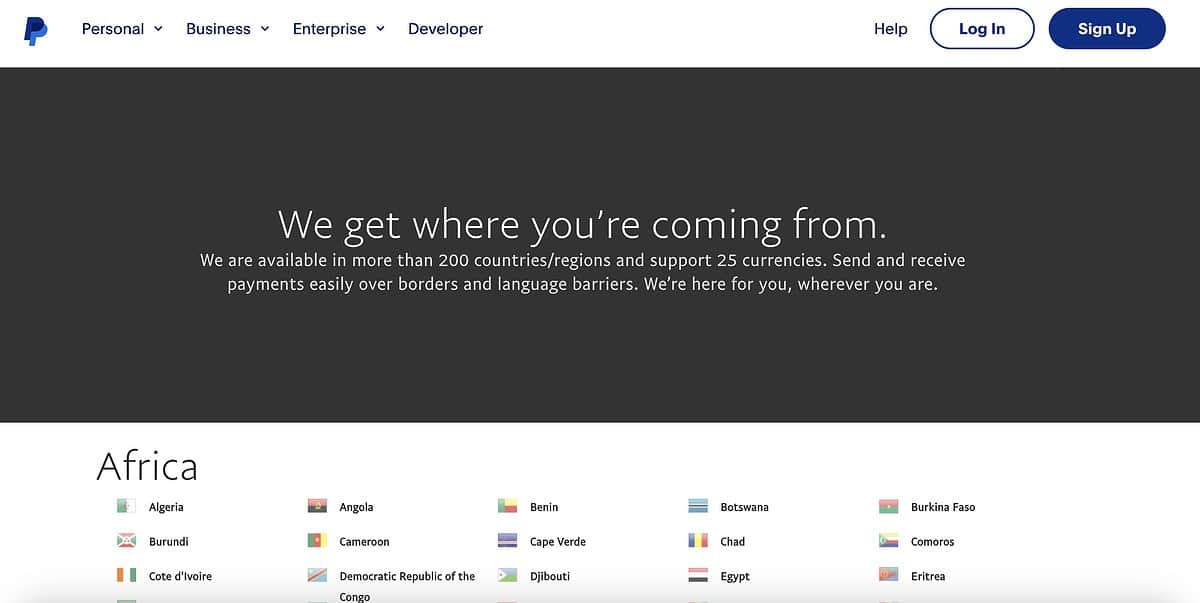Click the Eritrea flag icon

[889, 576]
